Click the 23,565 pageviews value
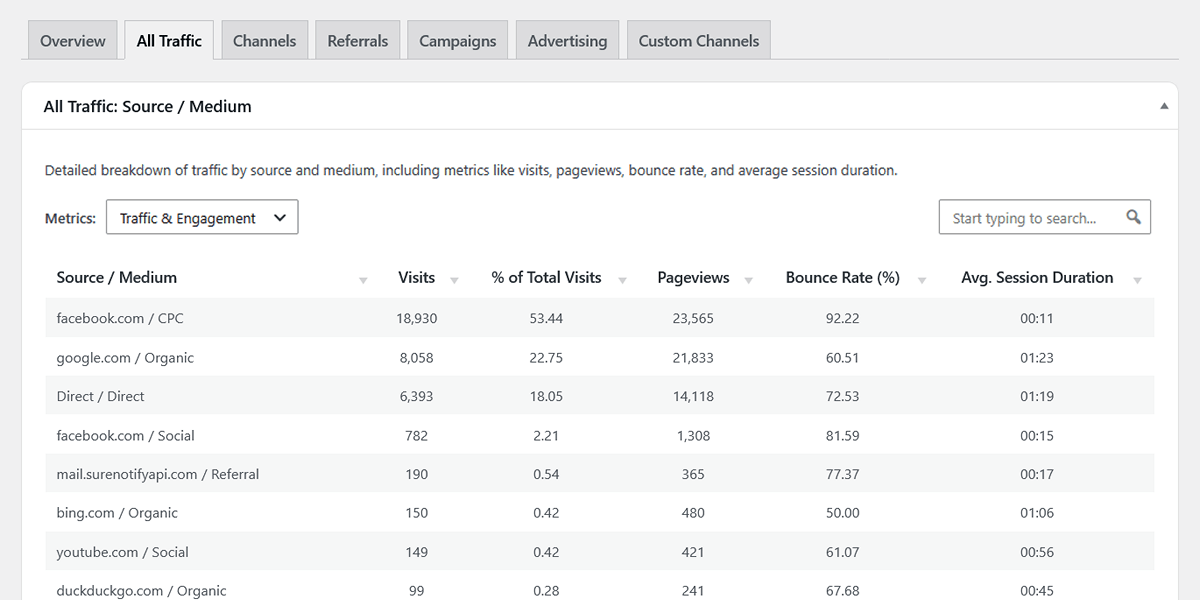The width and height of the screenshot is (1200, 600). coord(693,318)
